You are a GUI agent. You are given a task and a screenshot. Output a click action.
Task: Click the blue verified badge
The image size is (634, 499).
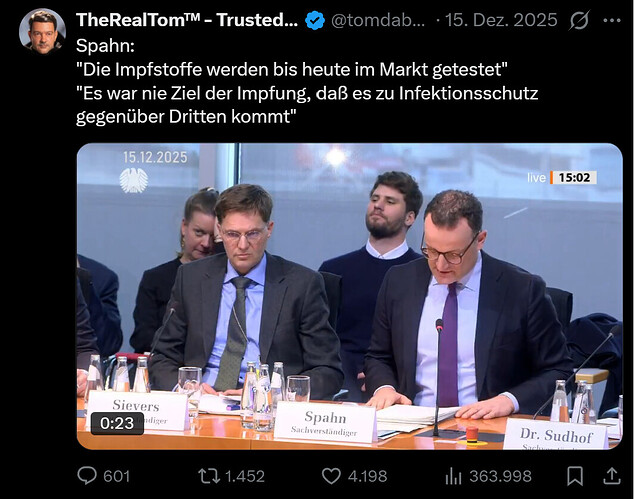314,20
